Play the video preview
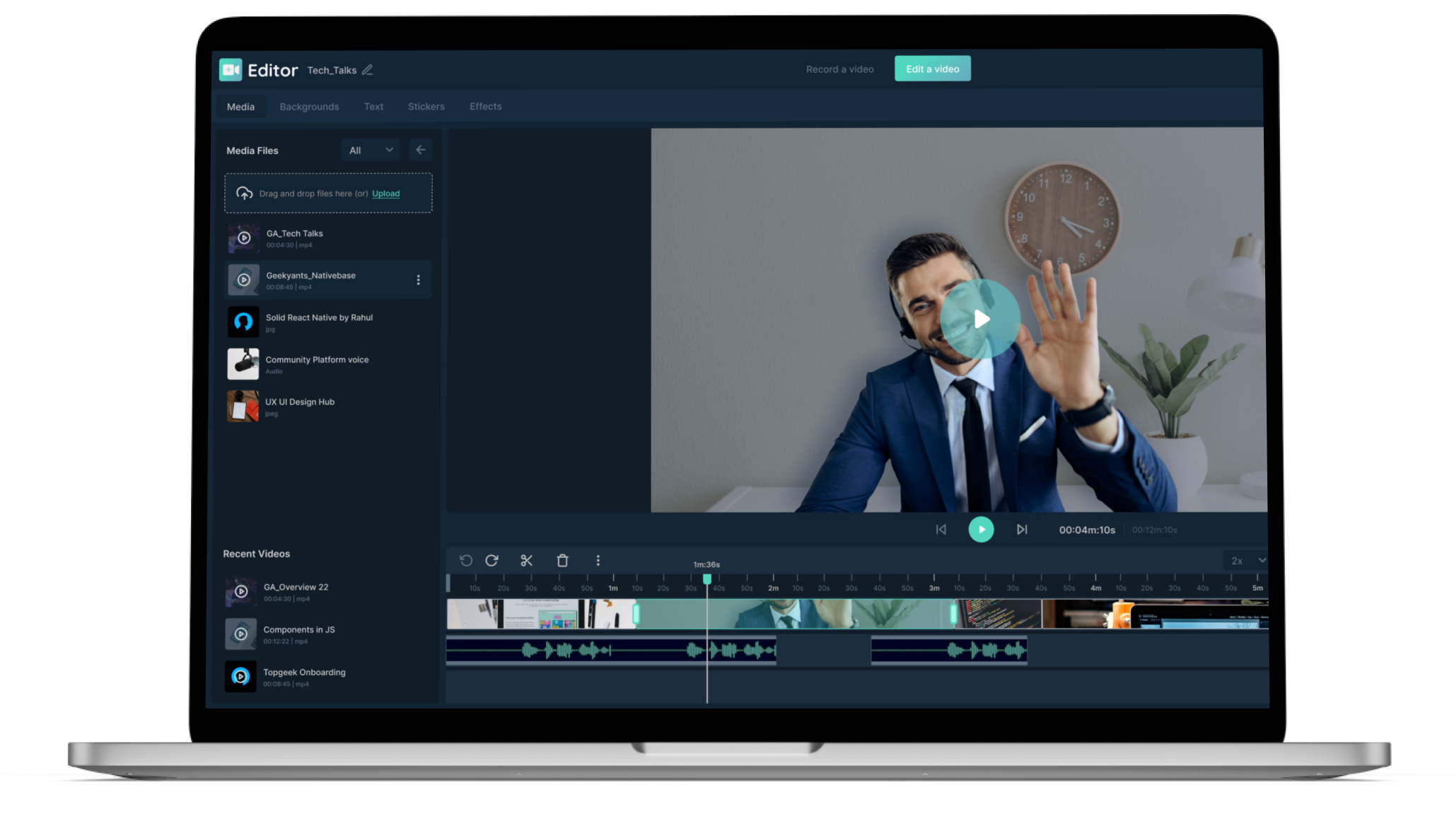This screenshot has height=840, width=1454. click(981, 318)
